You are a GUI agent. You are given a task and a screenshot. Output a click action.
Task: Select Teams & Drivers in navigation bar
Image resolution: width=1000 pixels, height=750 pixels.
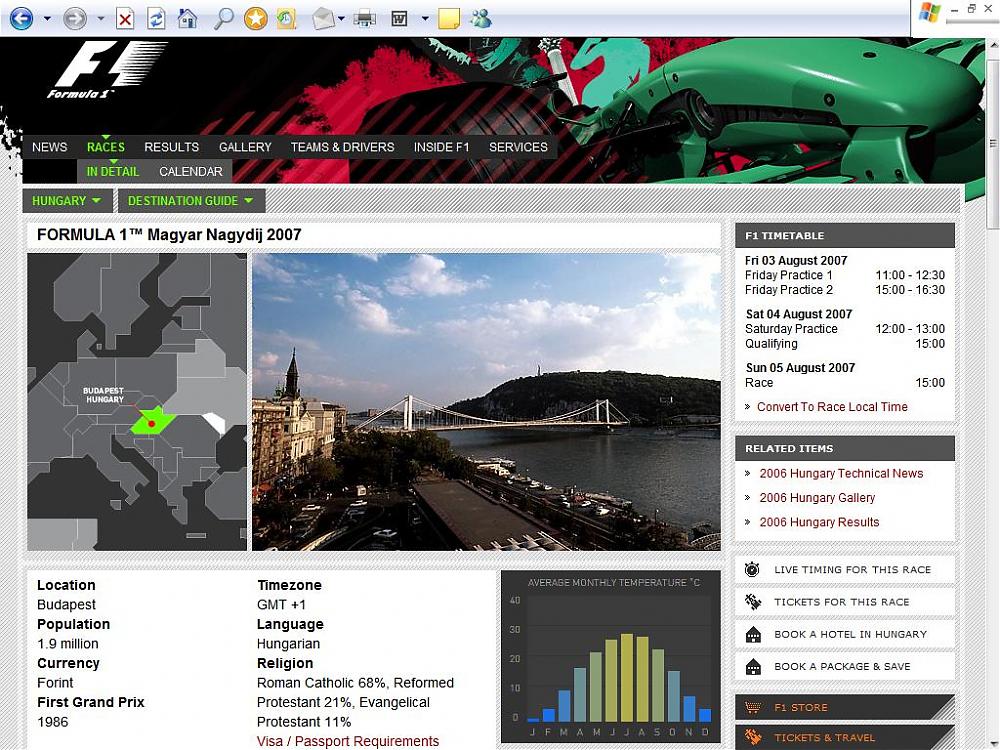coord(342,147)
